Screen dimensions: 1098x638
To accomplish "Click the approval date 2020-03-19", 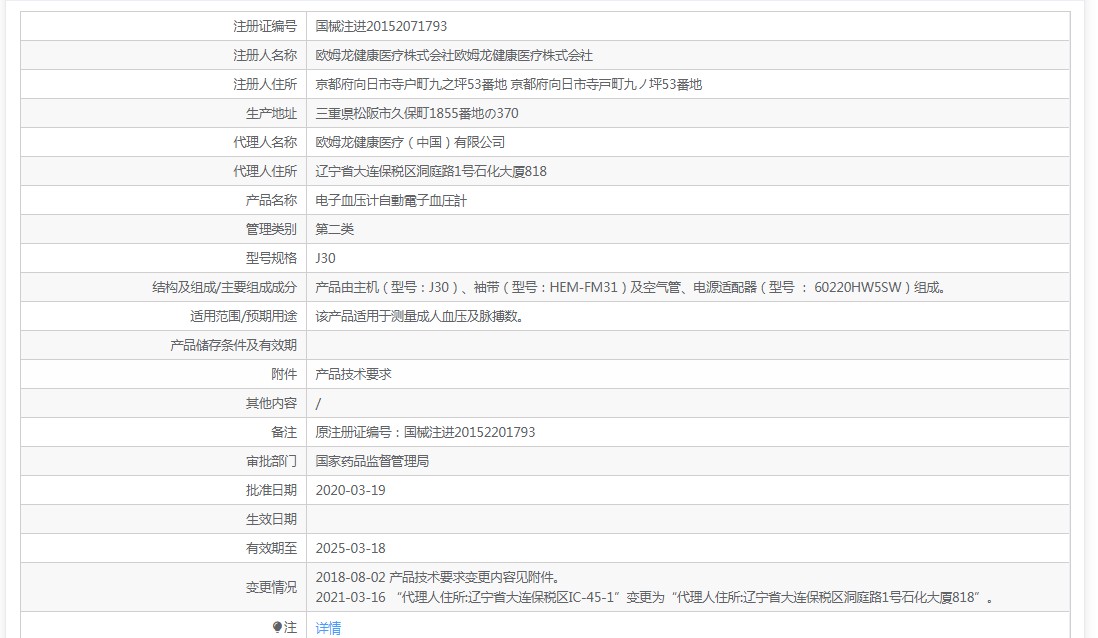I will pyautogui.click(x=354, y=490).
